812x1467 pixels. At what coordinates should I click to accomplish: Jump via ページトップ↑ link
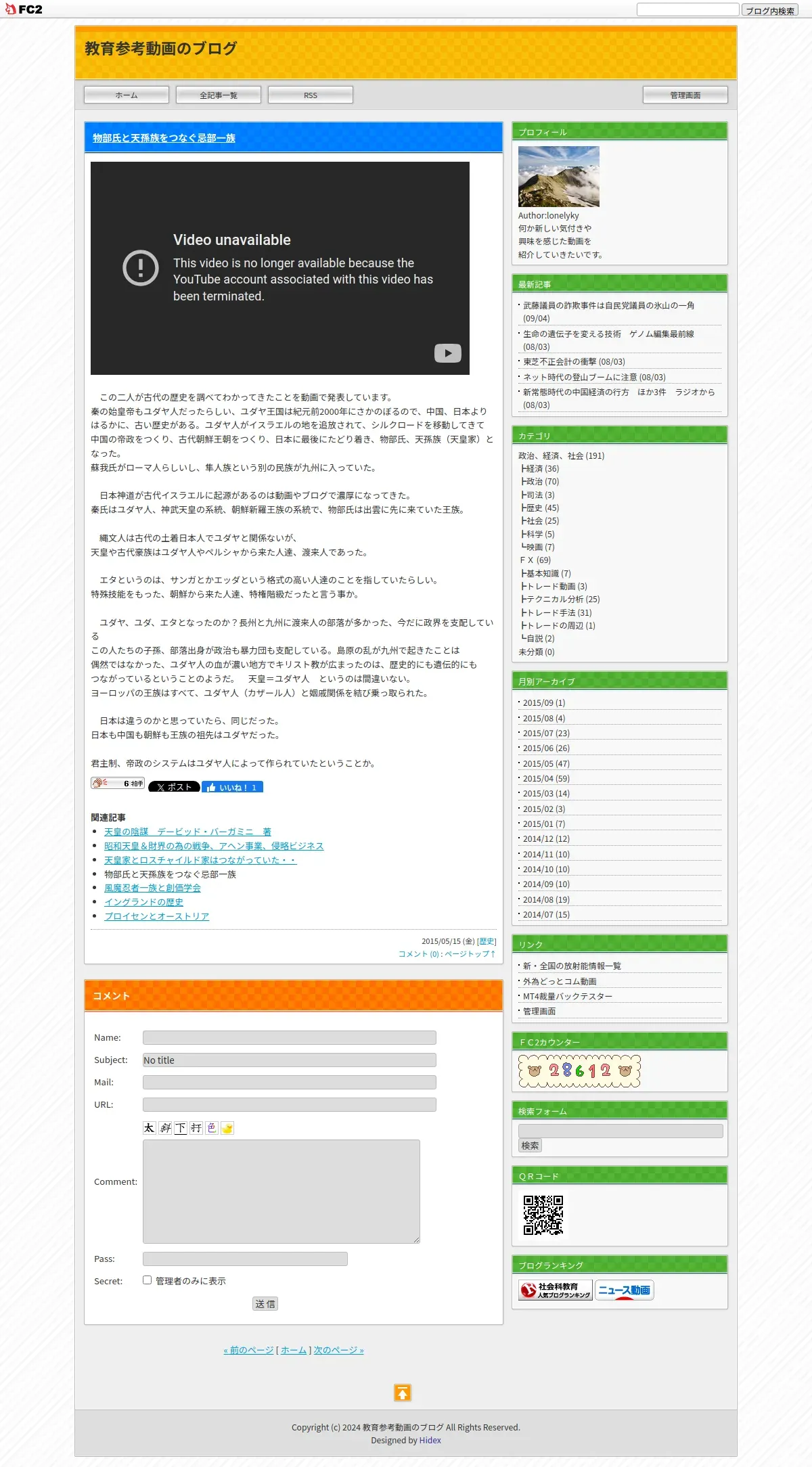(x=470, y=954)
